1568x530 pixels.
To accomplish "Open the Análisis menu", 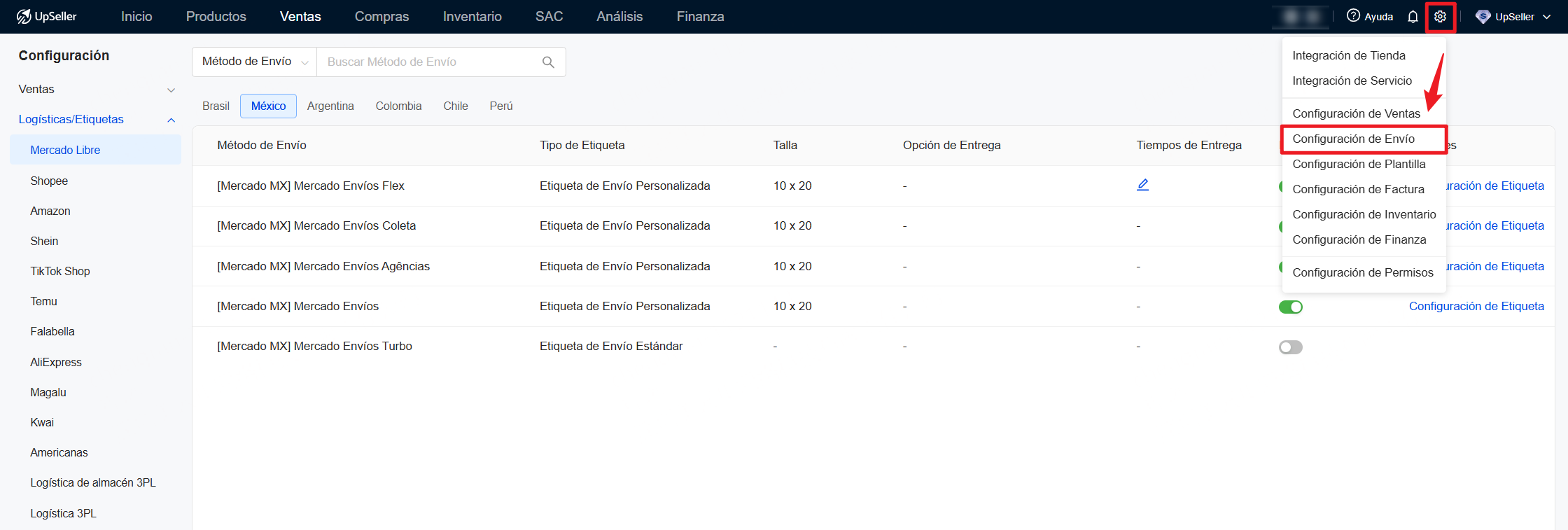I will (619, 16).
